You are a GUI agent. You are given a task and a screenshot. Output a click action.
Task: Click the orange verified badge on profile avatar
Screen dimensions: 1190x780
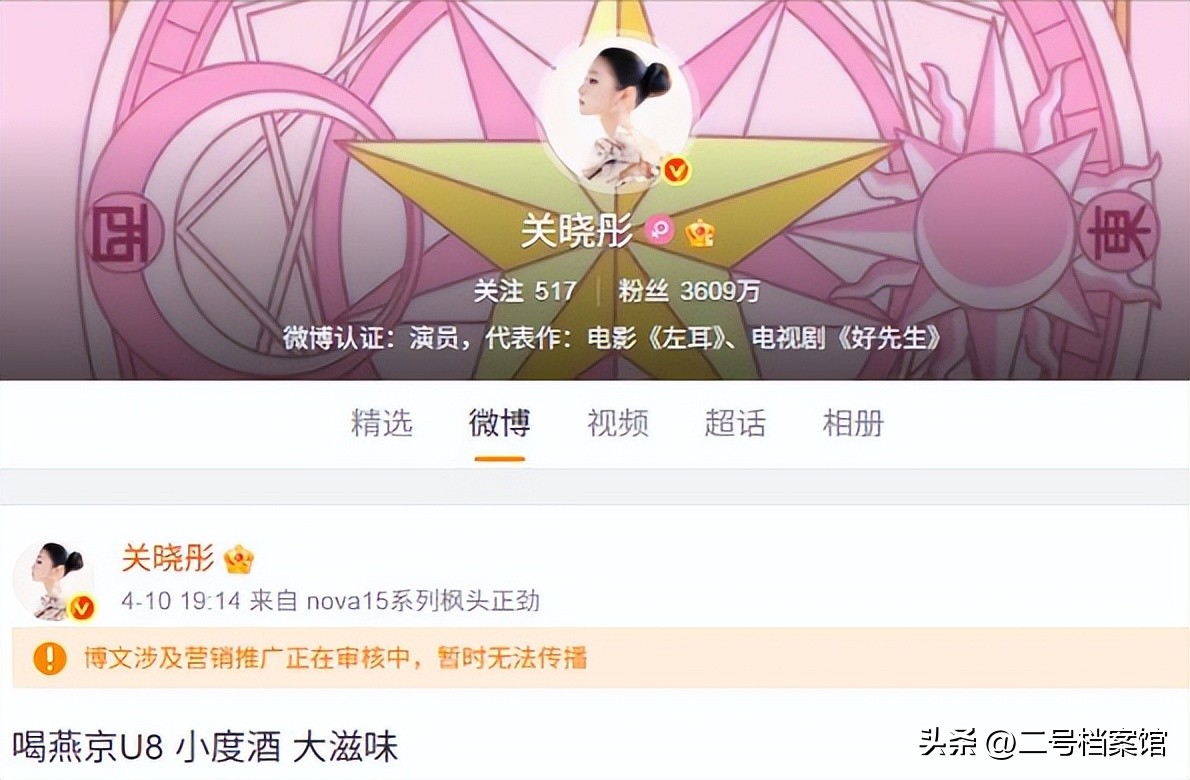(675, 171)
